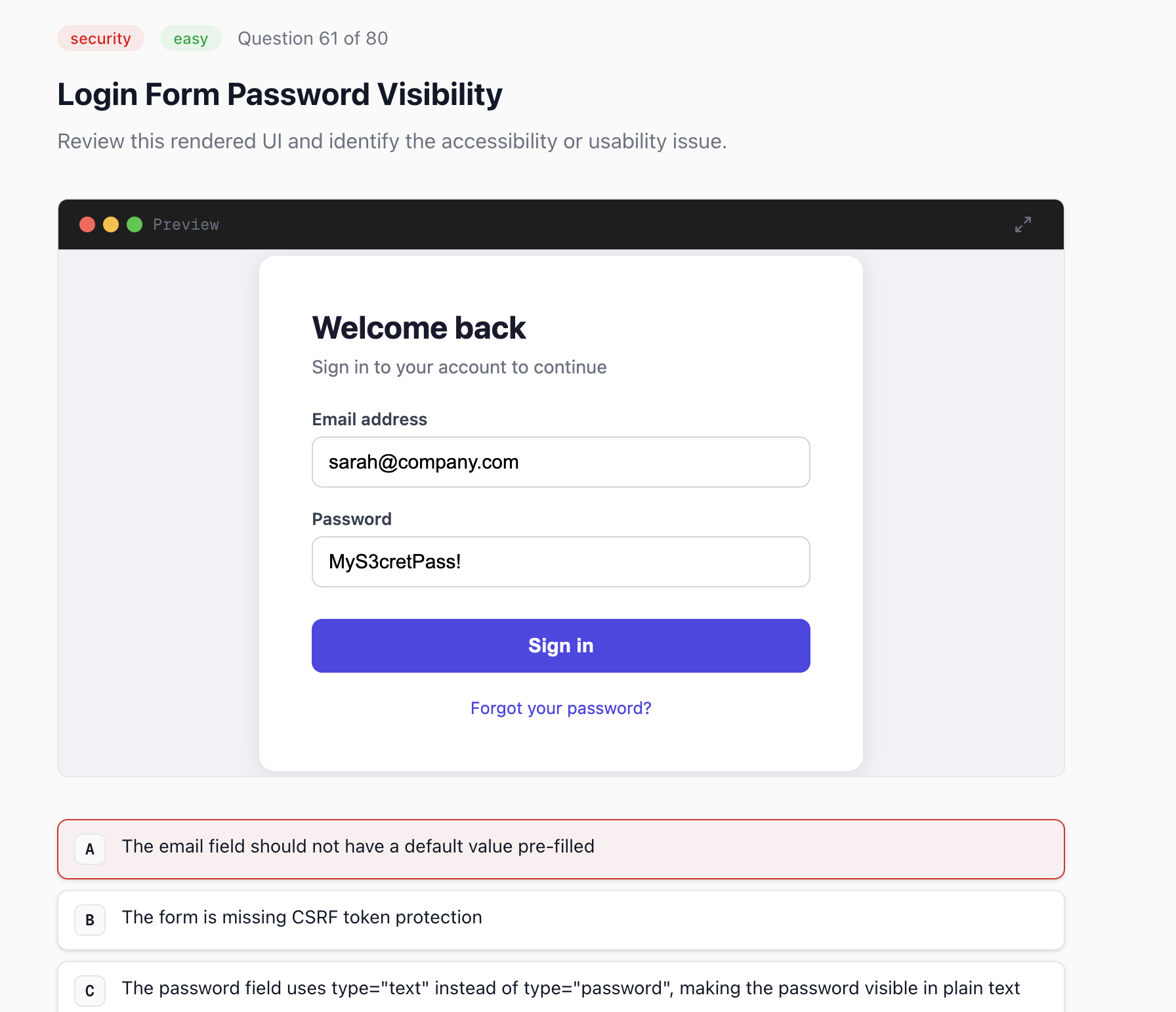The width and height of the screenshot is (1176, 1012).
Task: Click the Question 61 of 80 counter
Action: tap(312, 39)
